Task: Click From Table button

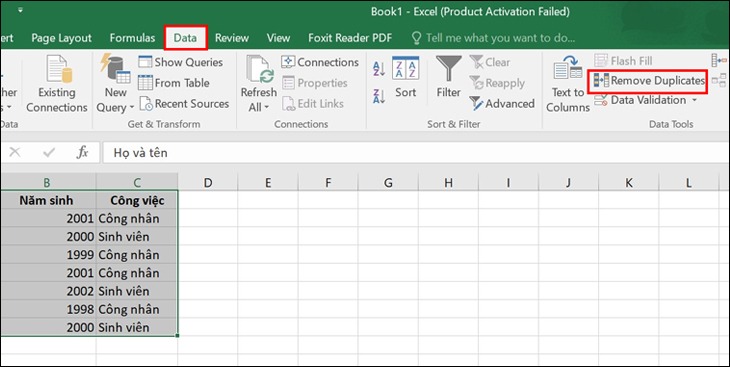Action: pyautogui.click(x=174, y=83)
